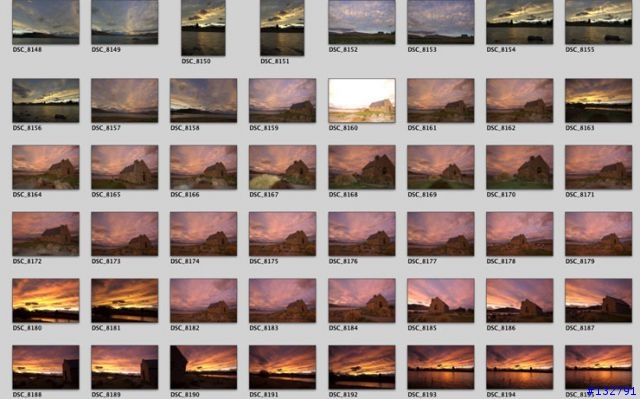This screenshot has width=640, height=399.
Task: Pick the DSC_8164 church thumbnail
Action: (x=46, y=167)
